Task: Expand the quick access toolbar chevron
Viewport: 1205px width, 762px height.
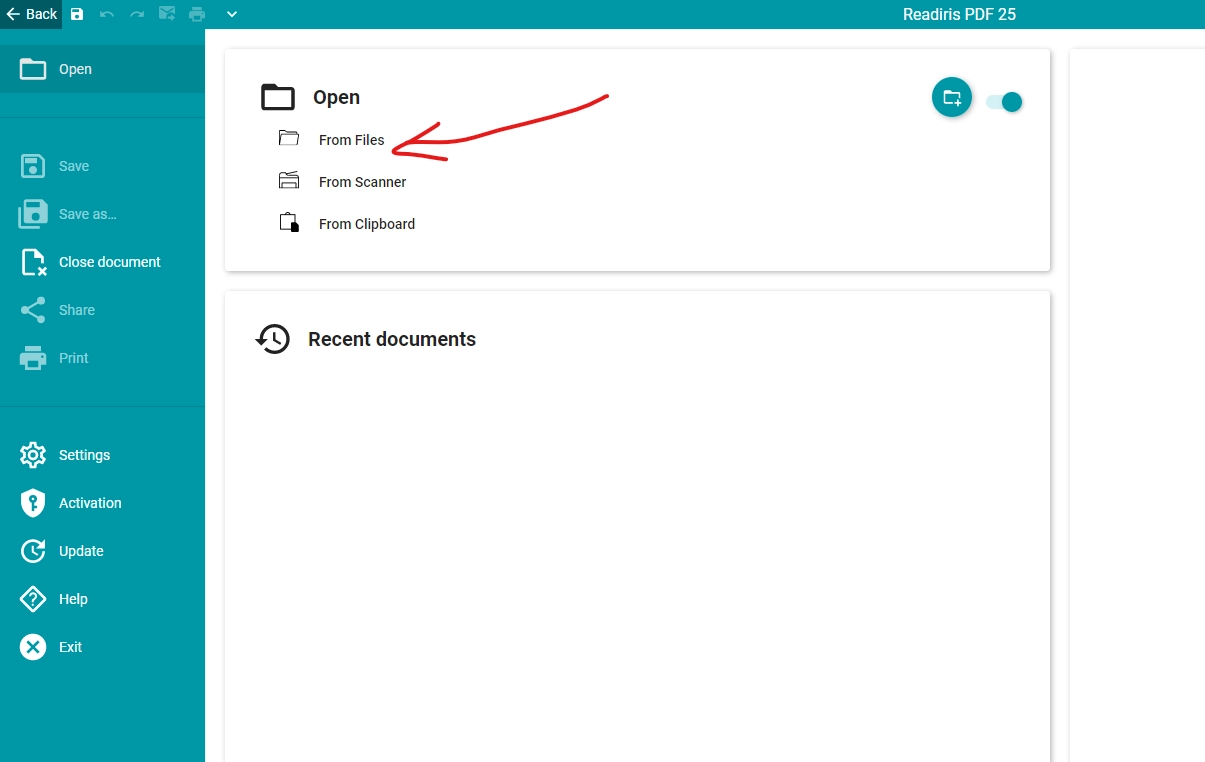Action: 232,14
